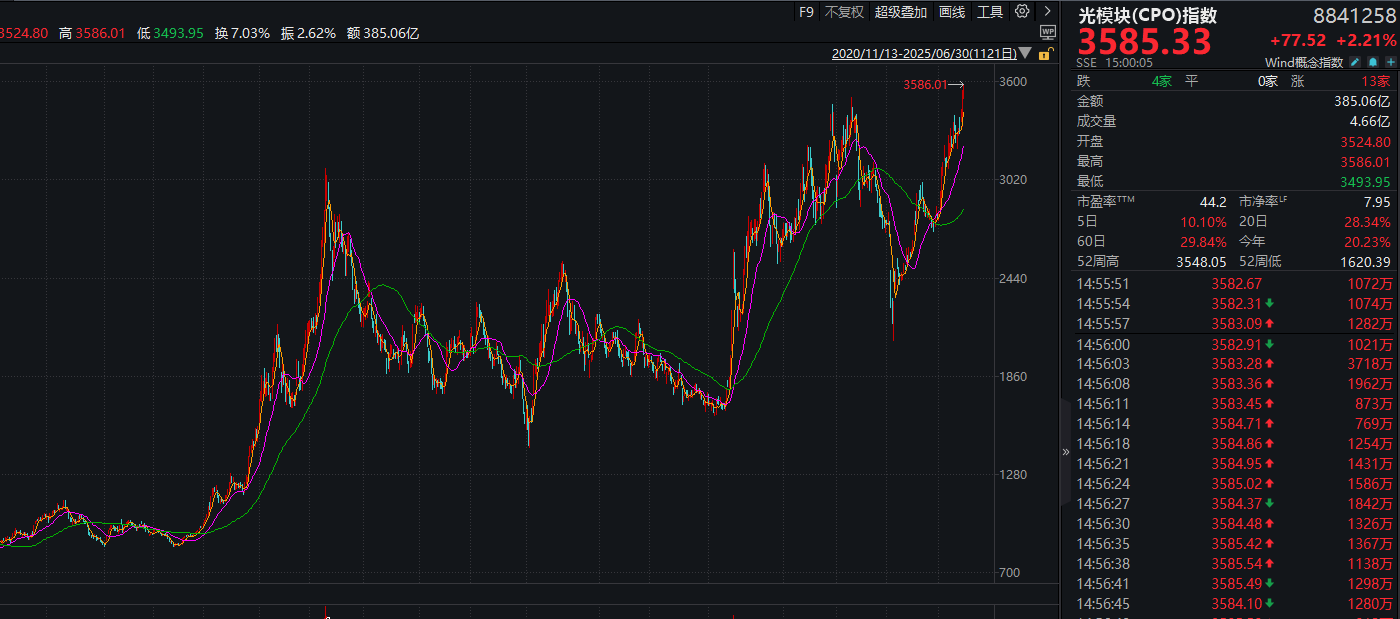Click the 成交量 4.66亿 row

[1233, 121]
